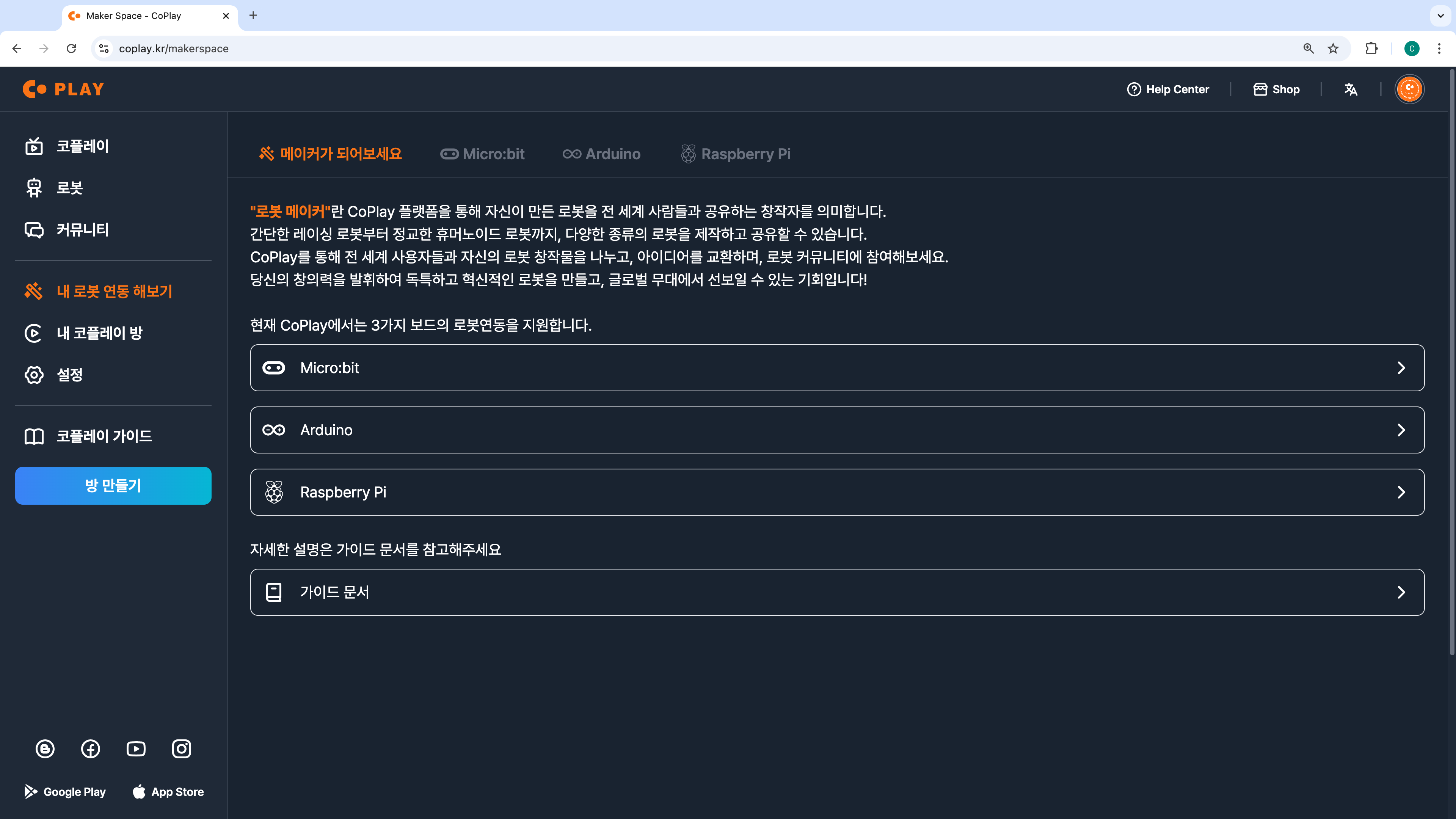Image resolution: width=1456 pixels, height=819 pixels.
Task: Click the robot icon beside 로봇
Action: pos(34,188)
